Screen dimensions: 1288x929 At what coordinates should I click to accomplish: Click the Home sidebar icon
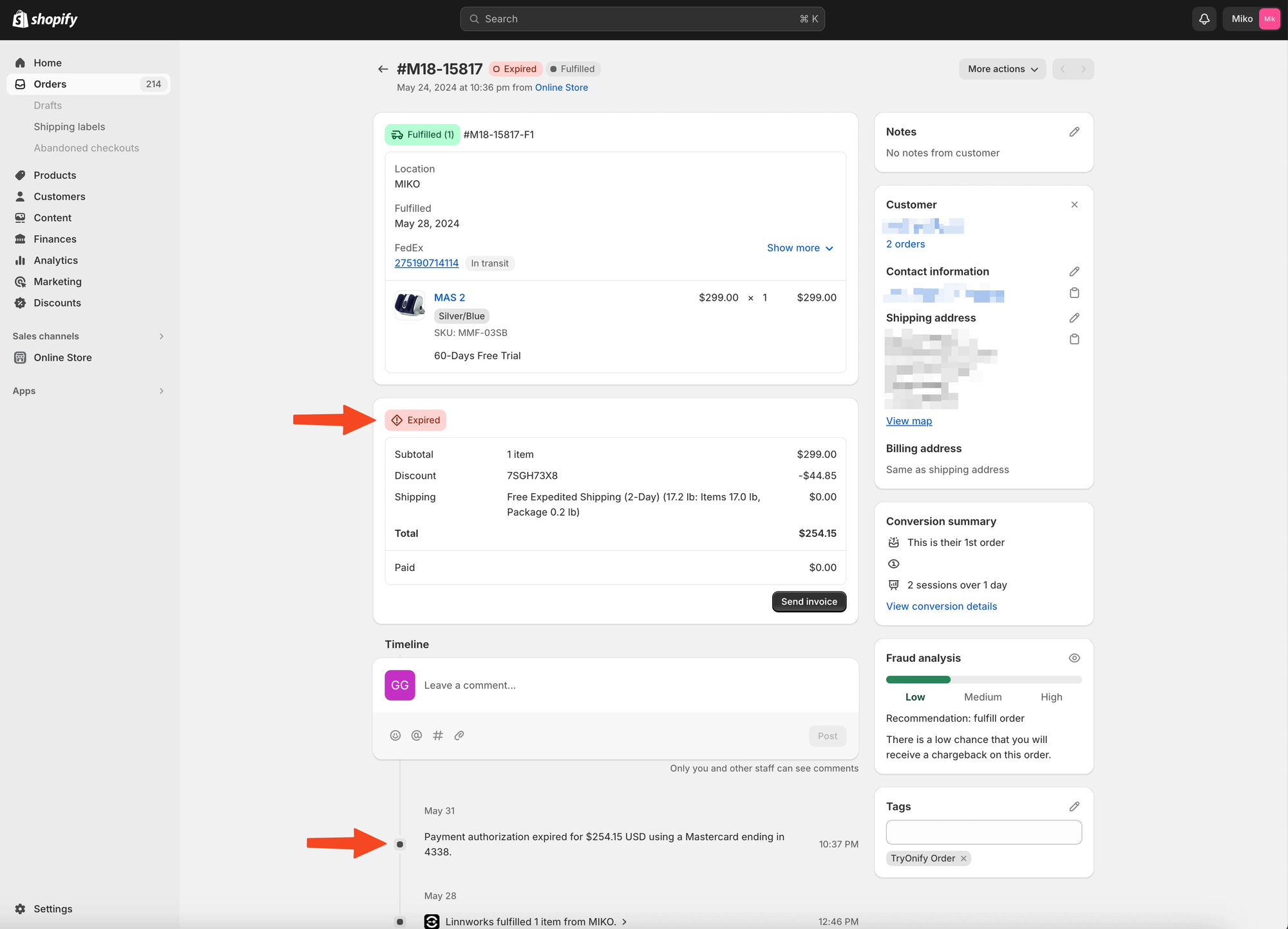20,63
